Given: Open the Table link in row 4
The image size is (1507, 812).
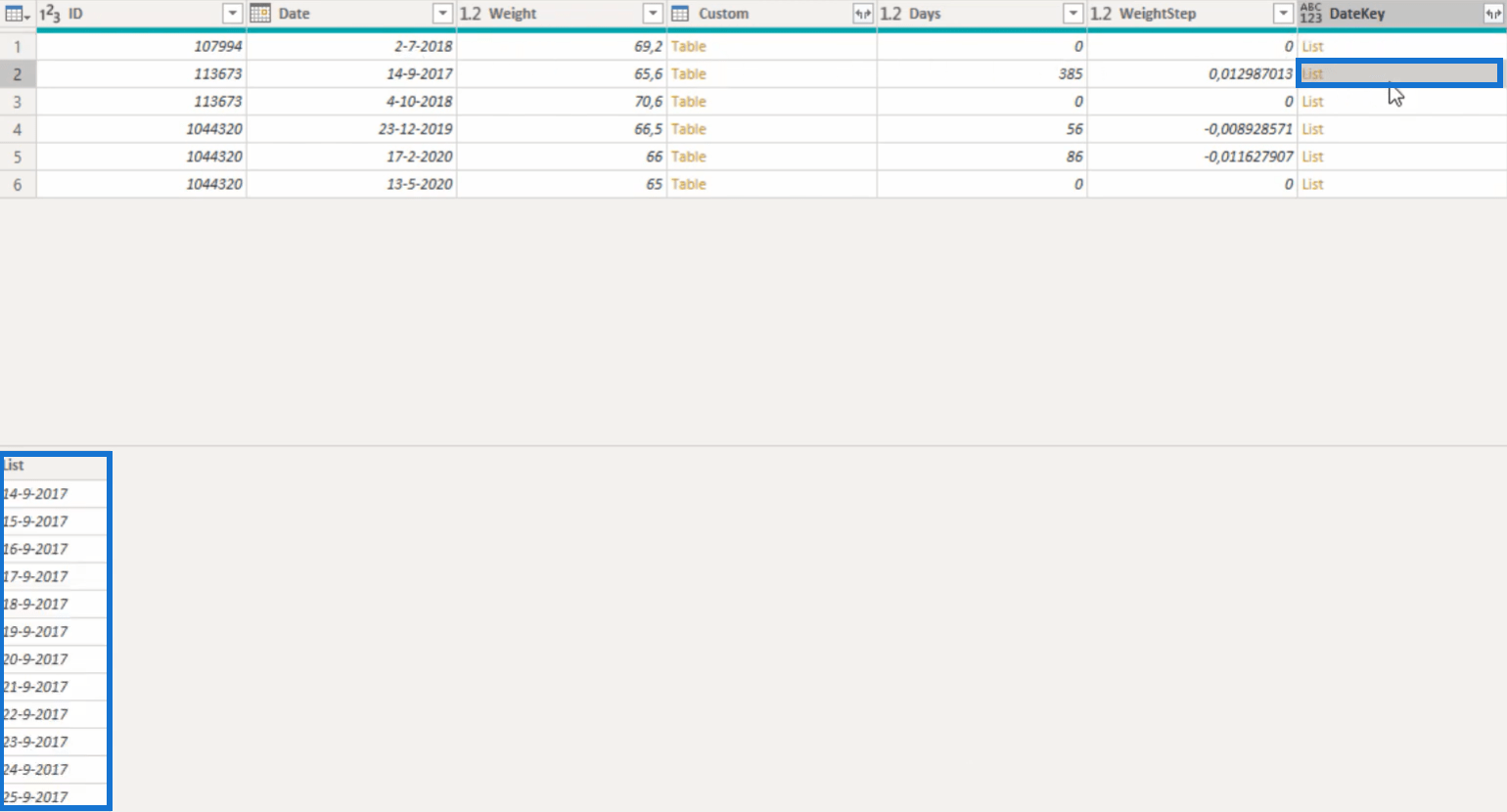Looking at the screenshot, I should 689,129.
